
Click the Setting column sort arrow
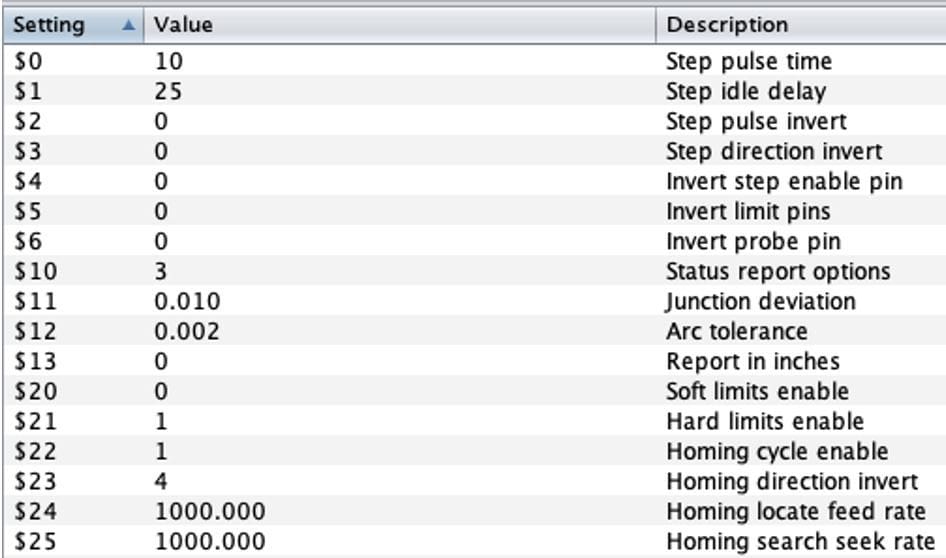(x=127, y=25)
